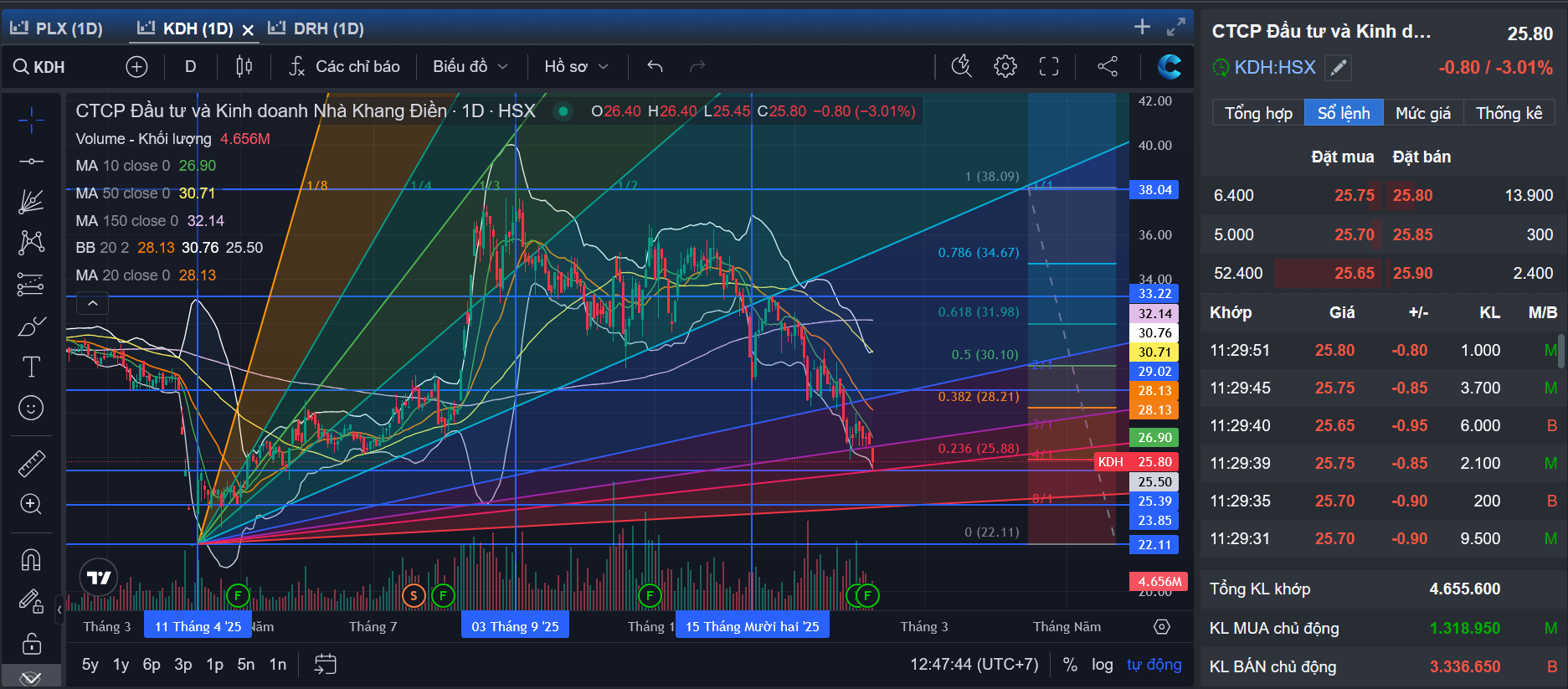Image resolution: width=1568 pixels, height=689 pixels.
Task: Click the 12:47:44 (UTC+7) timezone selector
Action: 974,665
